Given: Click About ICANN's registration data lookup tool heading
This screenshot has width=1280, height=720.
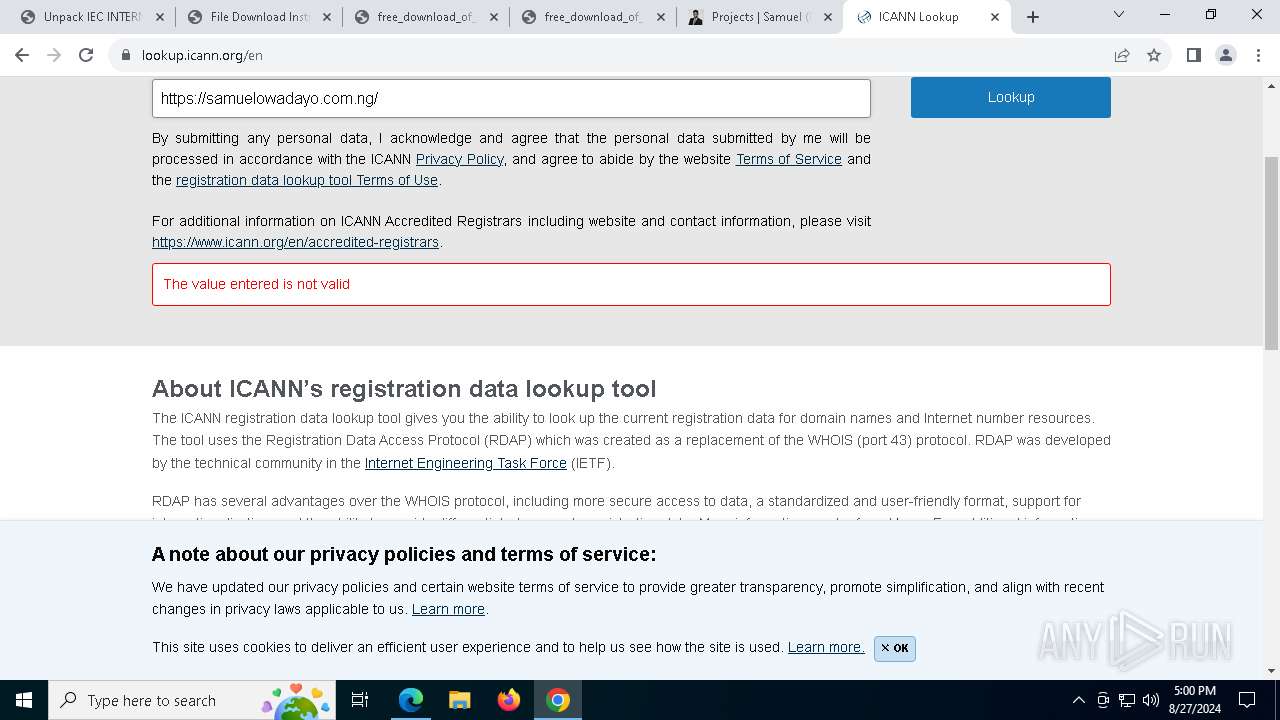Looking at the screenshot, I should [404, 389].
